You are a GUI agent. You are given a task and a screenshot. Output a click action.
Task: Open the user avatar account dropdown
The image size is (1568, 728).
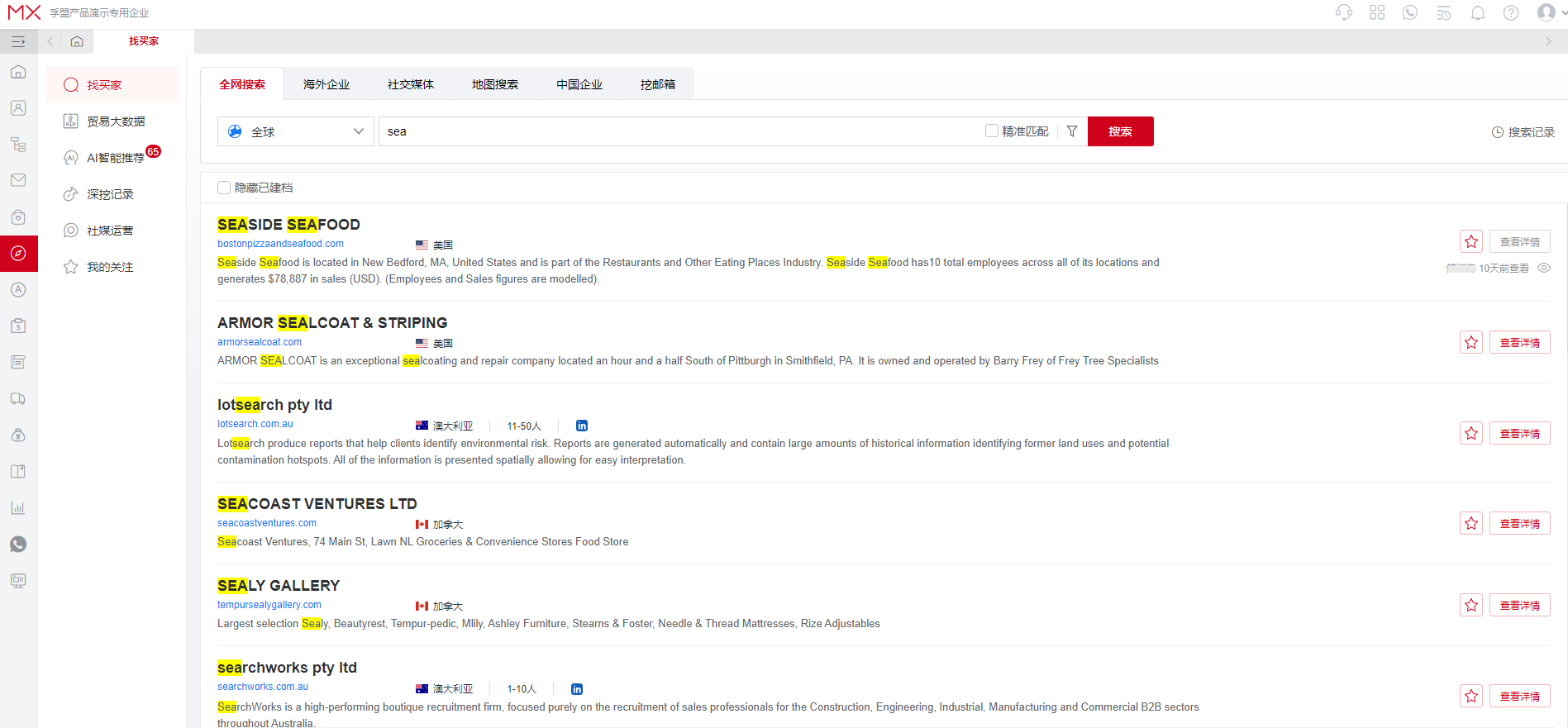point(1547,13)
